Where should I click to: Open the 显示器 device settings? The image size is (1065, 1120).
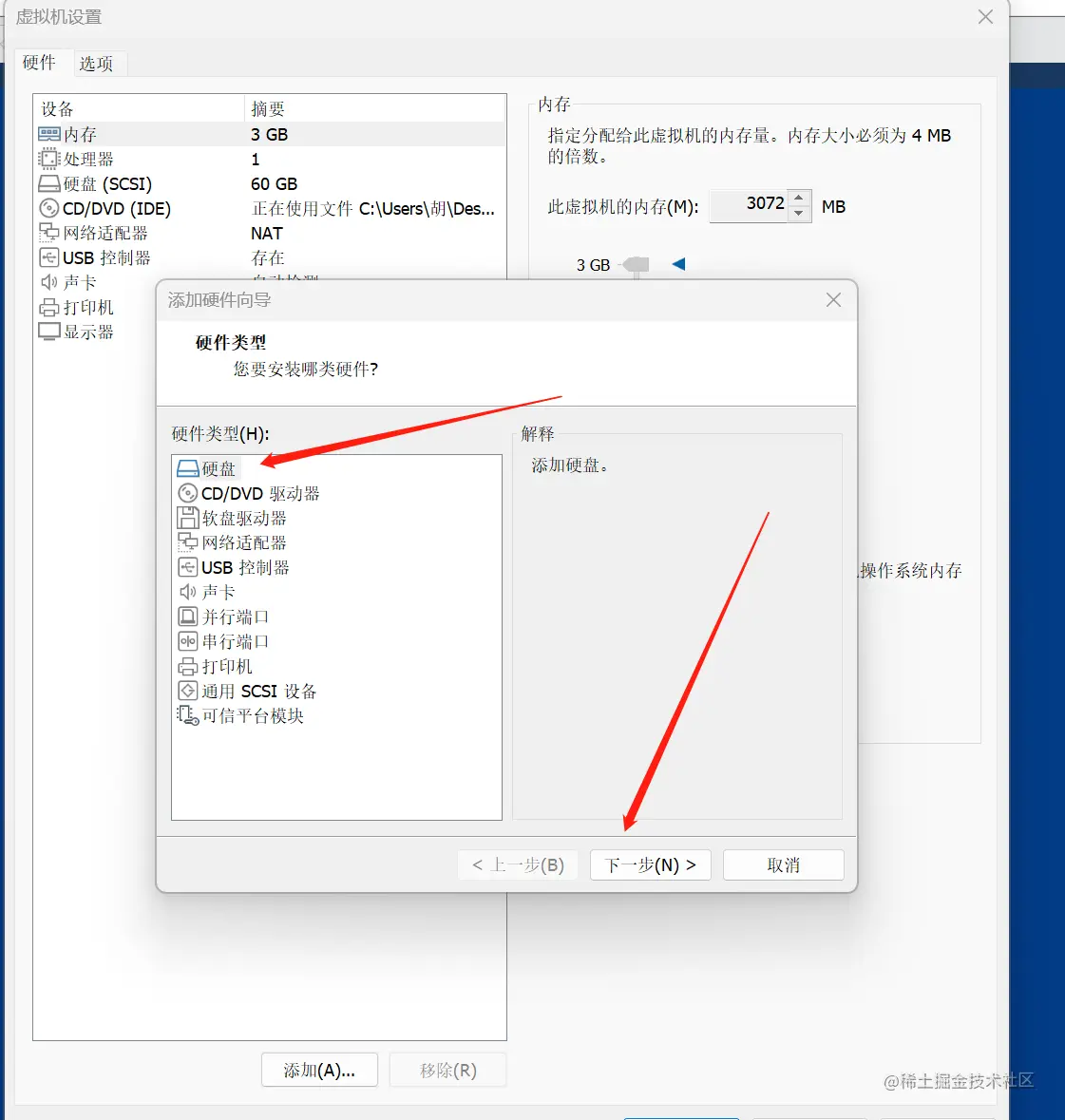click(x=87, y=331)
